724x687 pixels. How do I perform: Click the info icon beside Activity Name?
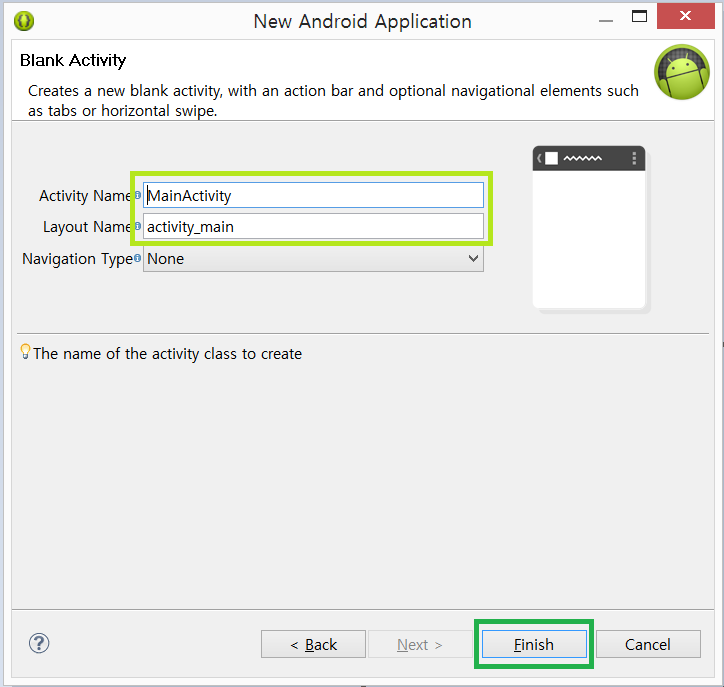[x=138, y=195]
